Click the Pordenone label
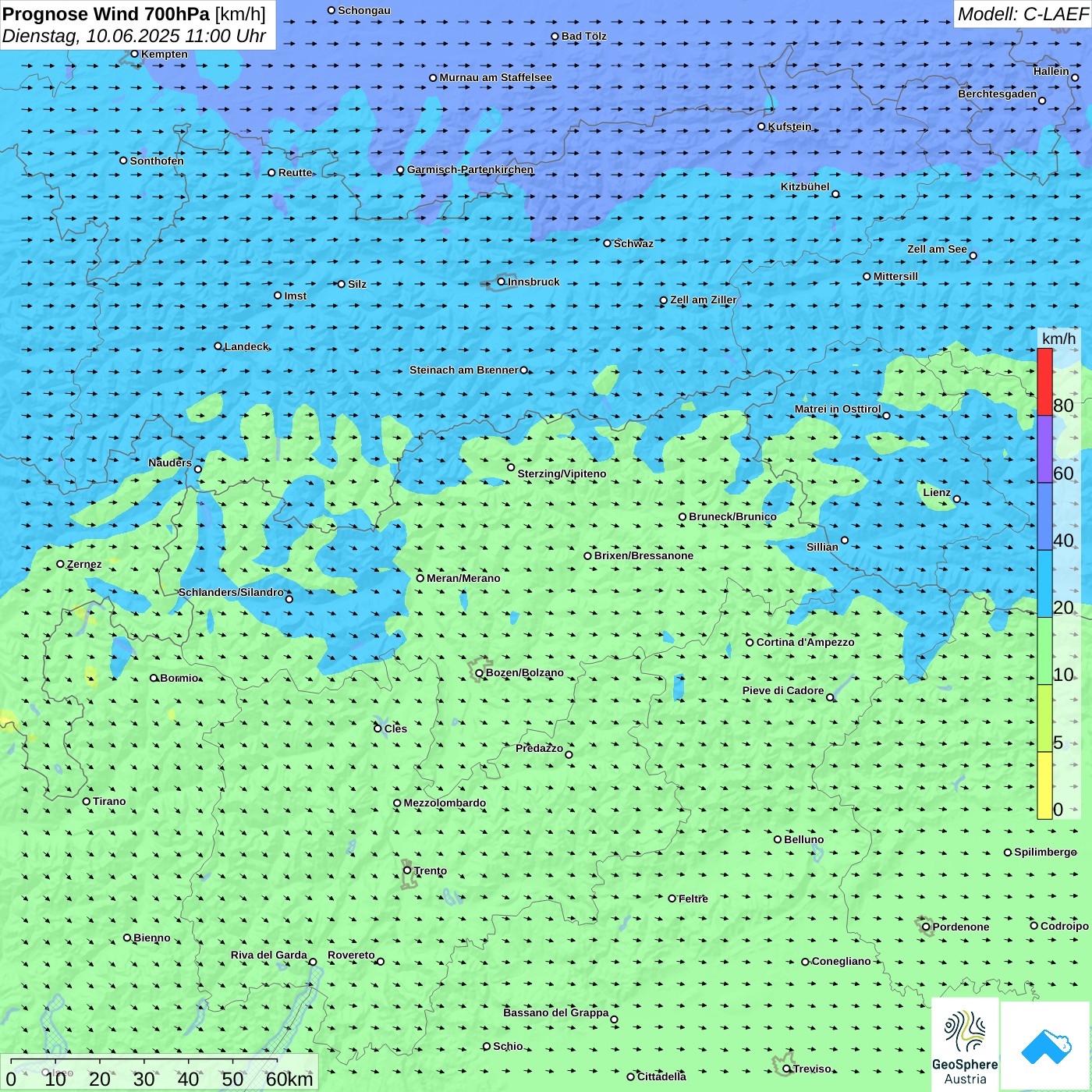This screenshot has height=1092, width=1092. click(961, 927)
